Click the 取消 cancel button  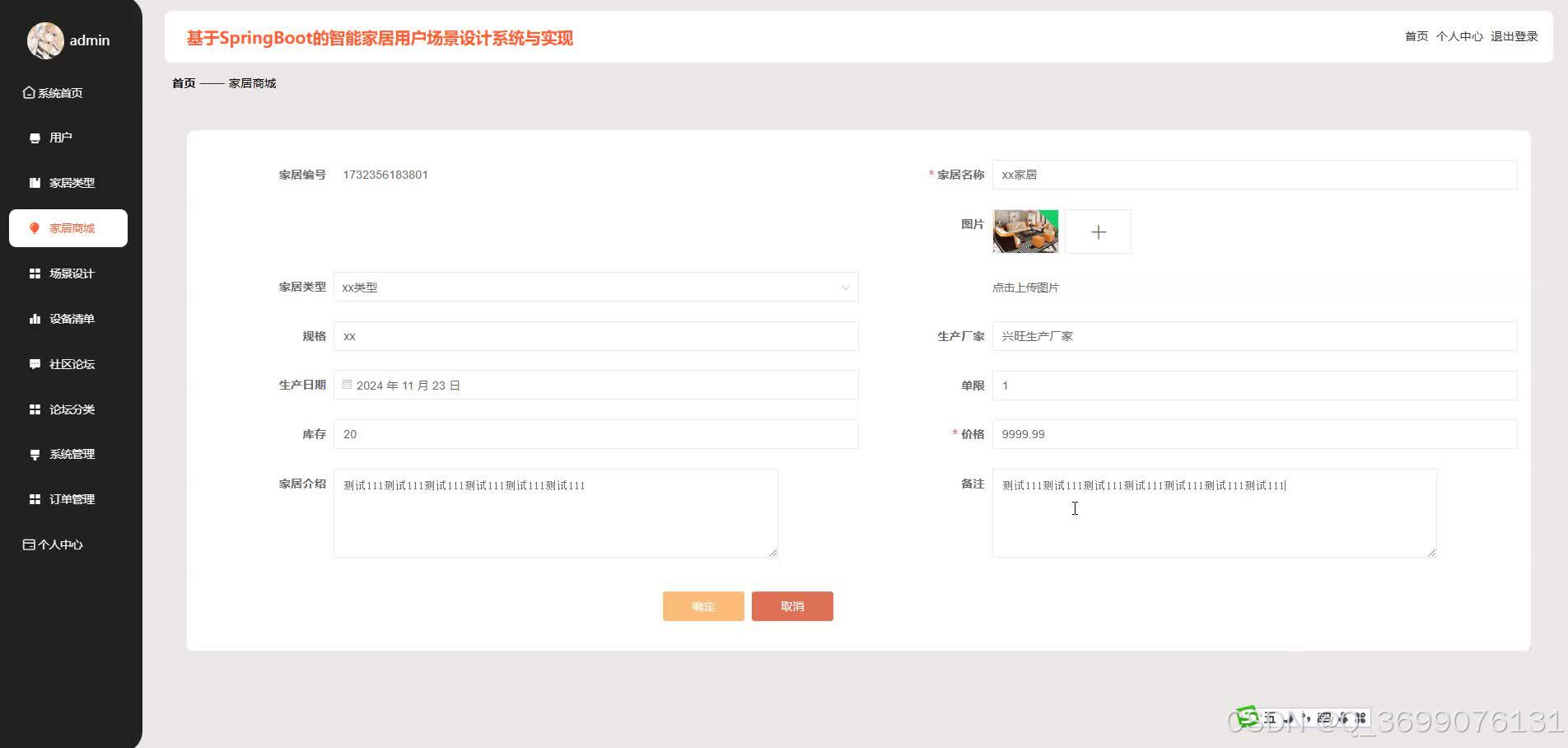(x=792, y=606)
